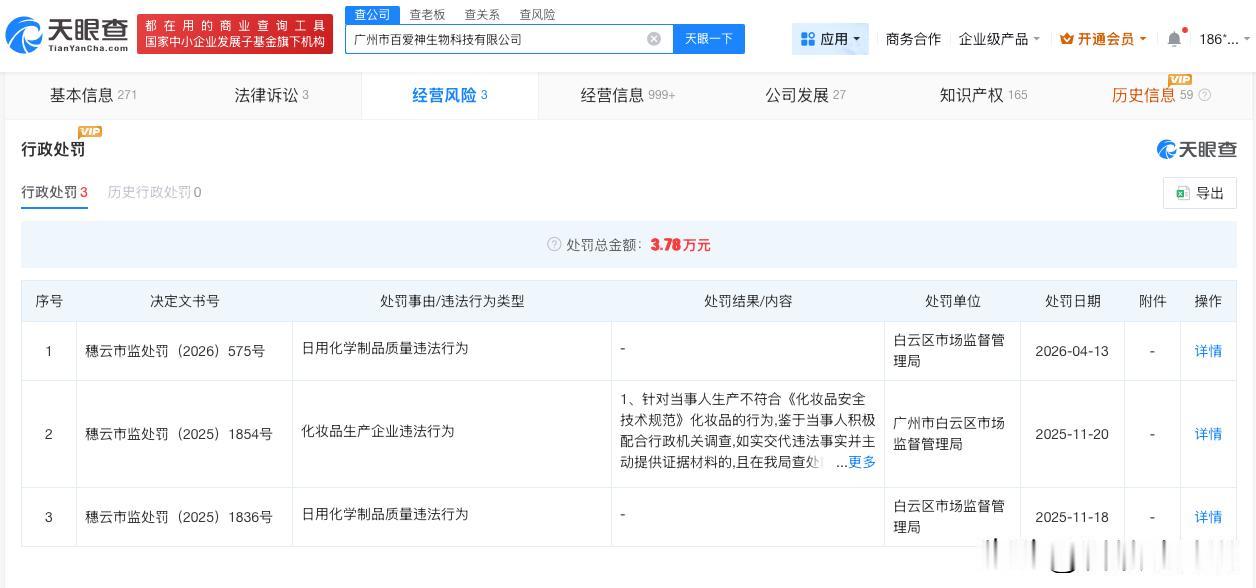
Task: Open the 经营信息 tab
Action: pyautogui.click(x=628, y=95)
